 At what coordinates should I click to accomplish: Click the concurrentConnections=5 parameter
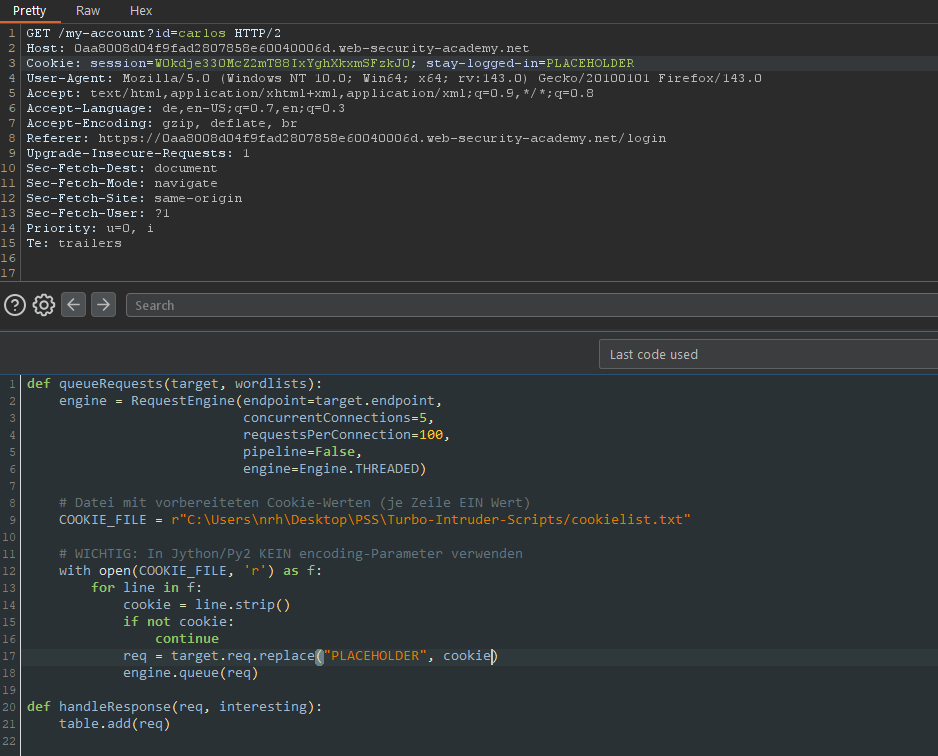point(338,418)
